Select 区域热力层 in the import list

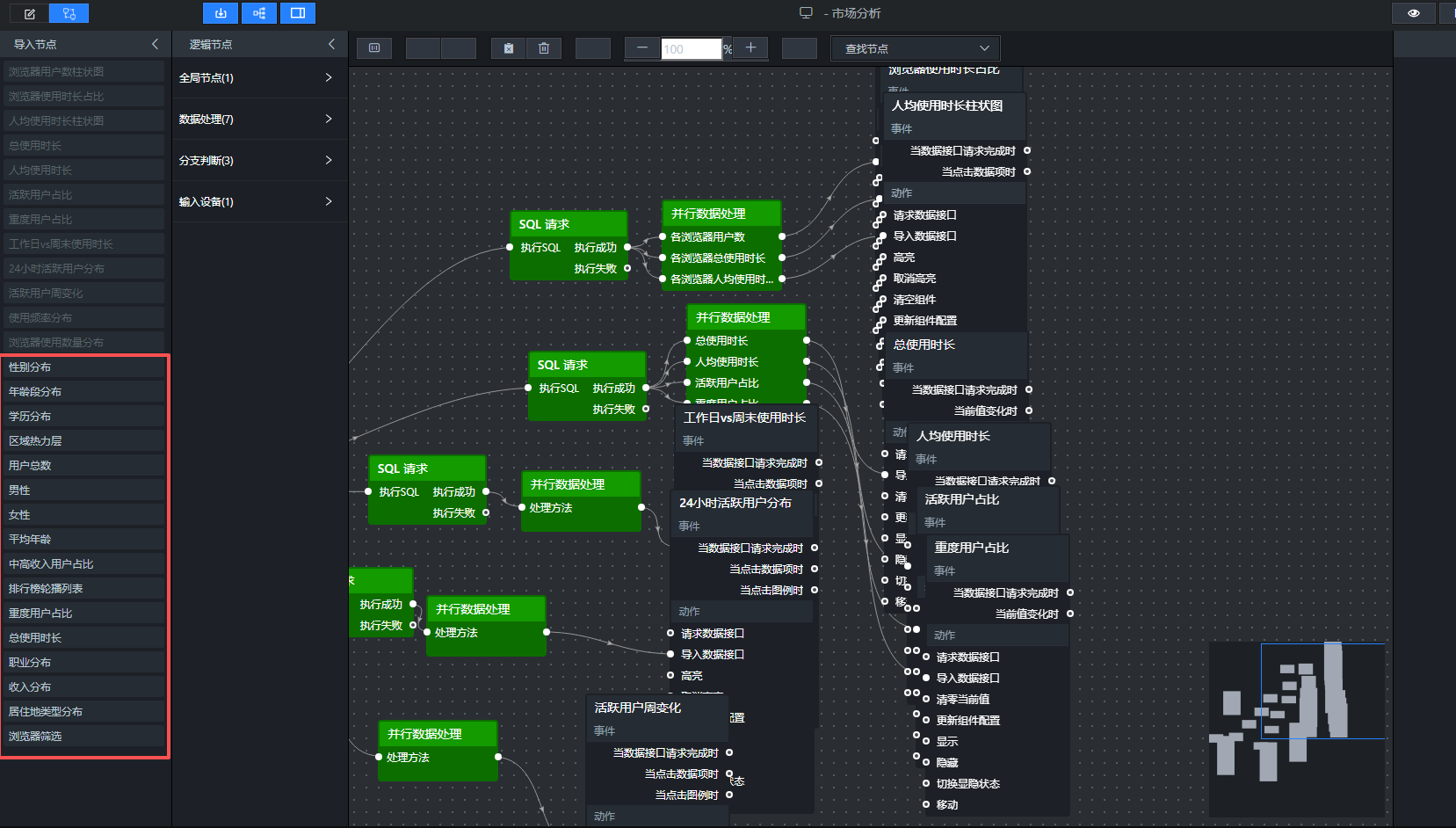(84, 441)
